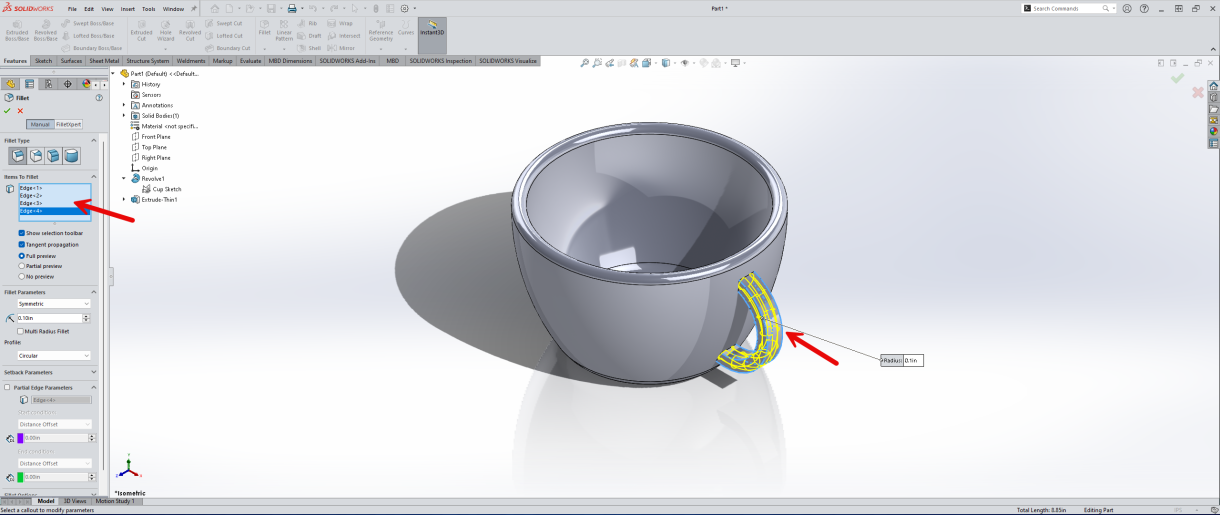Enable the Partial Edge Parameters checkbox

pos(8,387)
